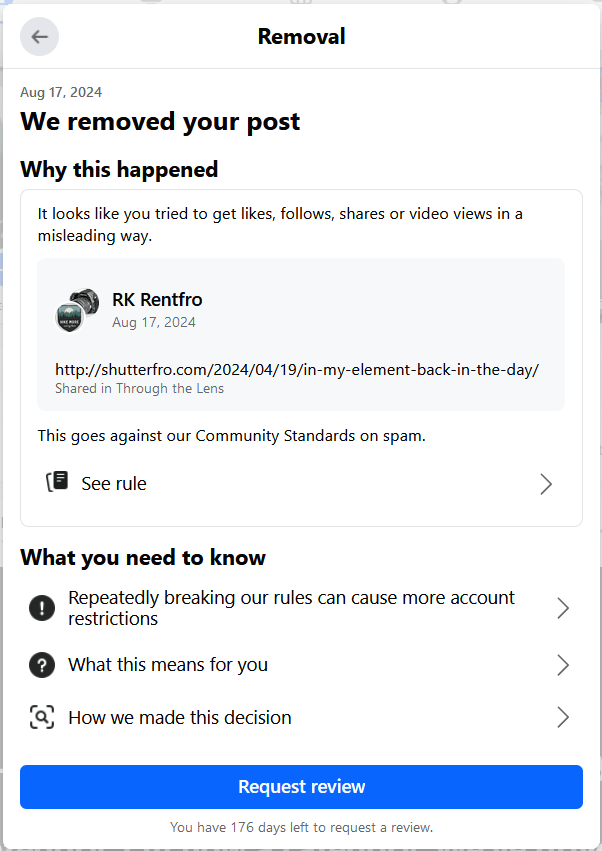Expand the account restrictions row chevron

[x=563, y=608]
